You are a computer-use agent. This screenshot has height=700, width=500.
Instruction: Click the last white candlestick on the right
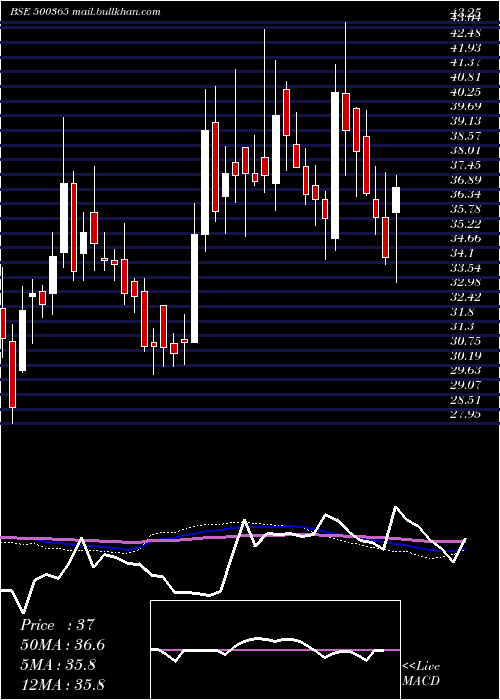396,200
